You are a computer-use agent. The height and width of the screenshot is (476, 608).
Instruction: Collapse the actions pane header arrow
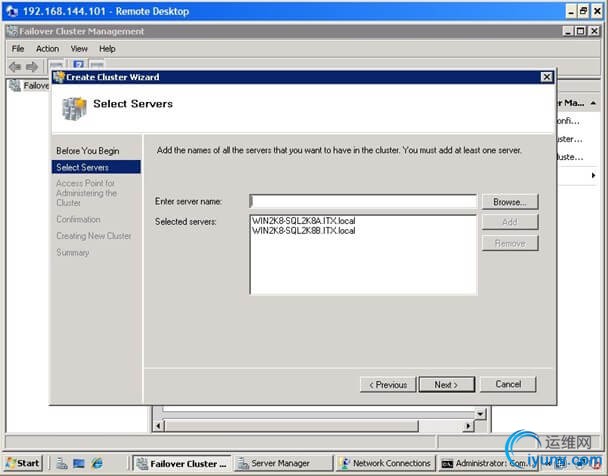[x=593, y=103]
